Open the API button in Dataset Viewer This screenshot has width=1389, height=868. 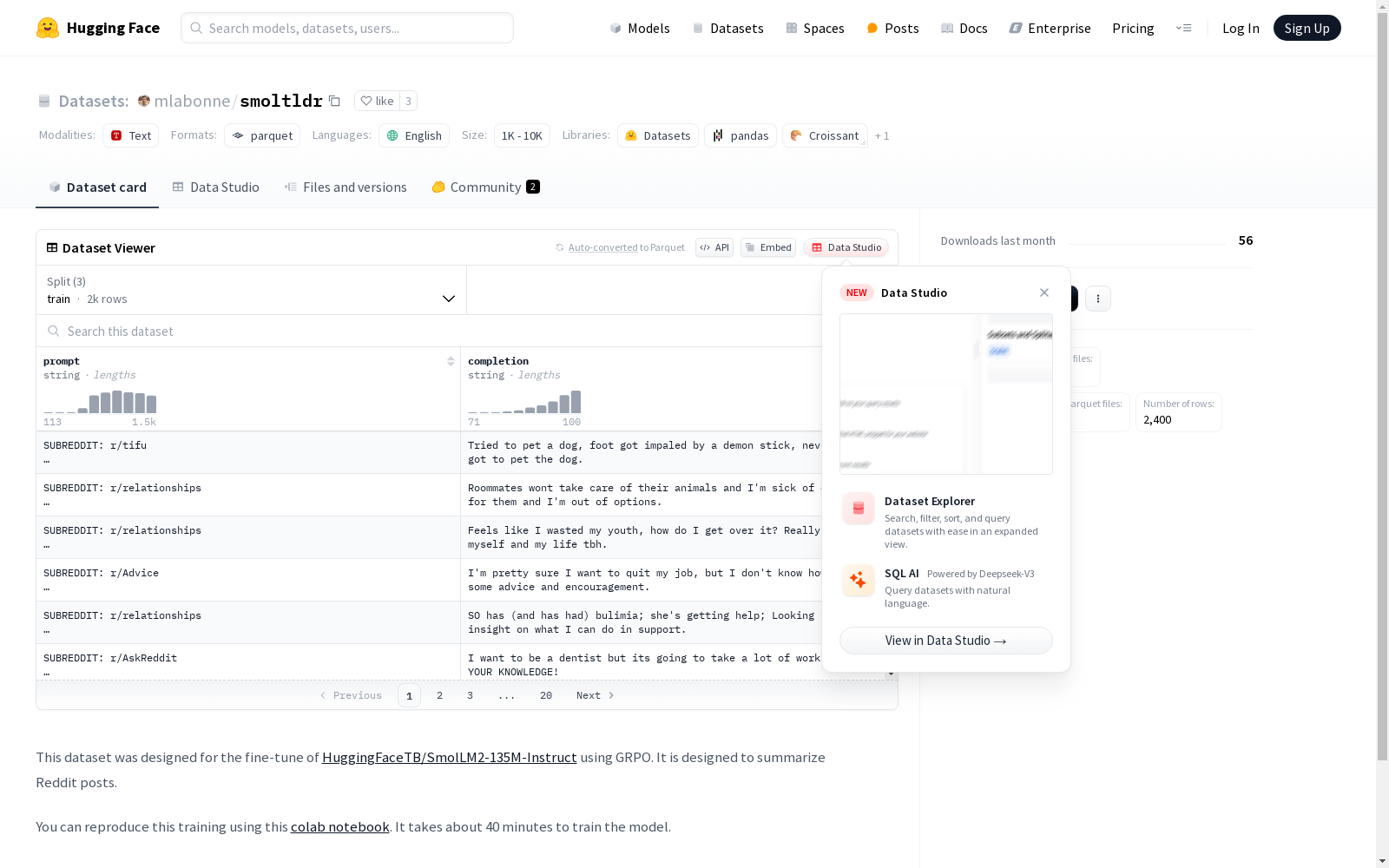click(714, 247)
